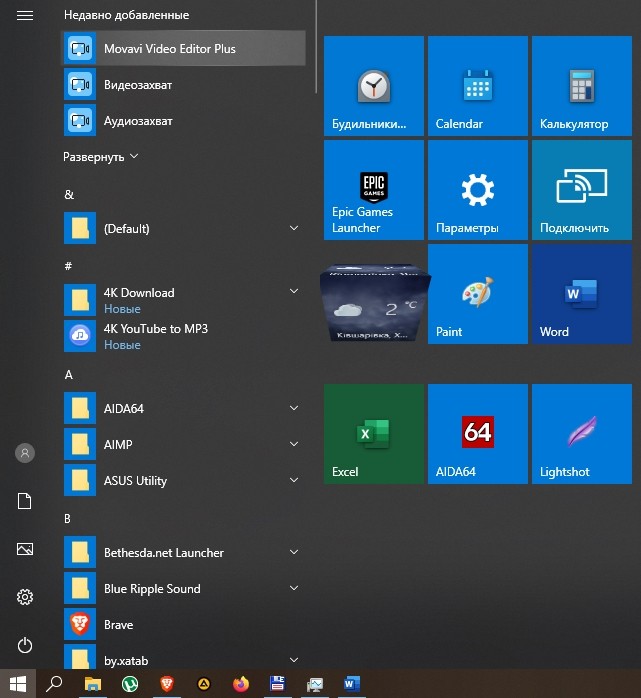Open the Blue Ripple Sound folder entry

point(183,588)
